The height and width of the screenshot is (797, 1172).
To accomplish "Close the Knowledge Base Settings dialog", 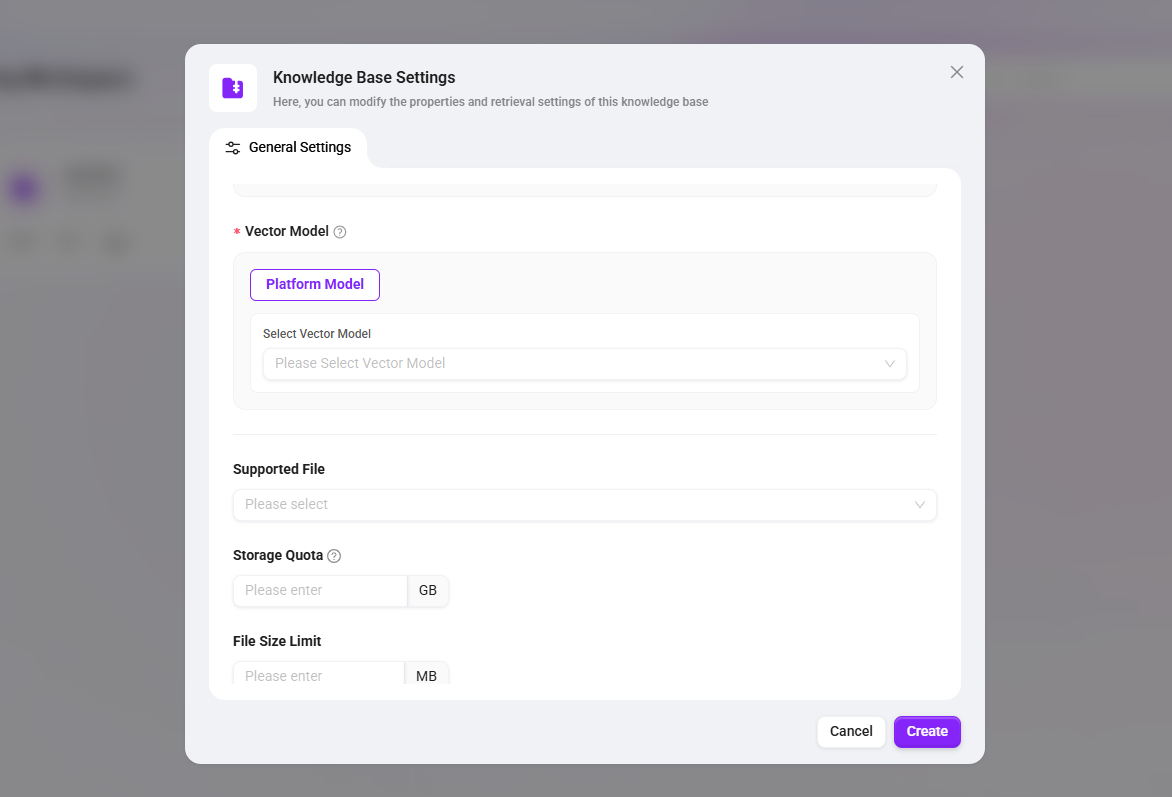I will tap(956, 72).
